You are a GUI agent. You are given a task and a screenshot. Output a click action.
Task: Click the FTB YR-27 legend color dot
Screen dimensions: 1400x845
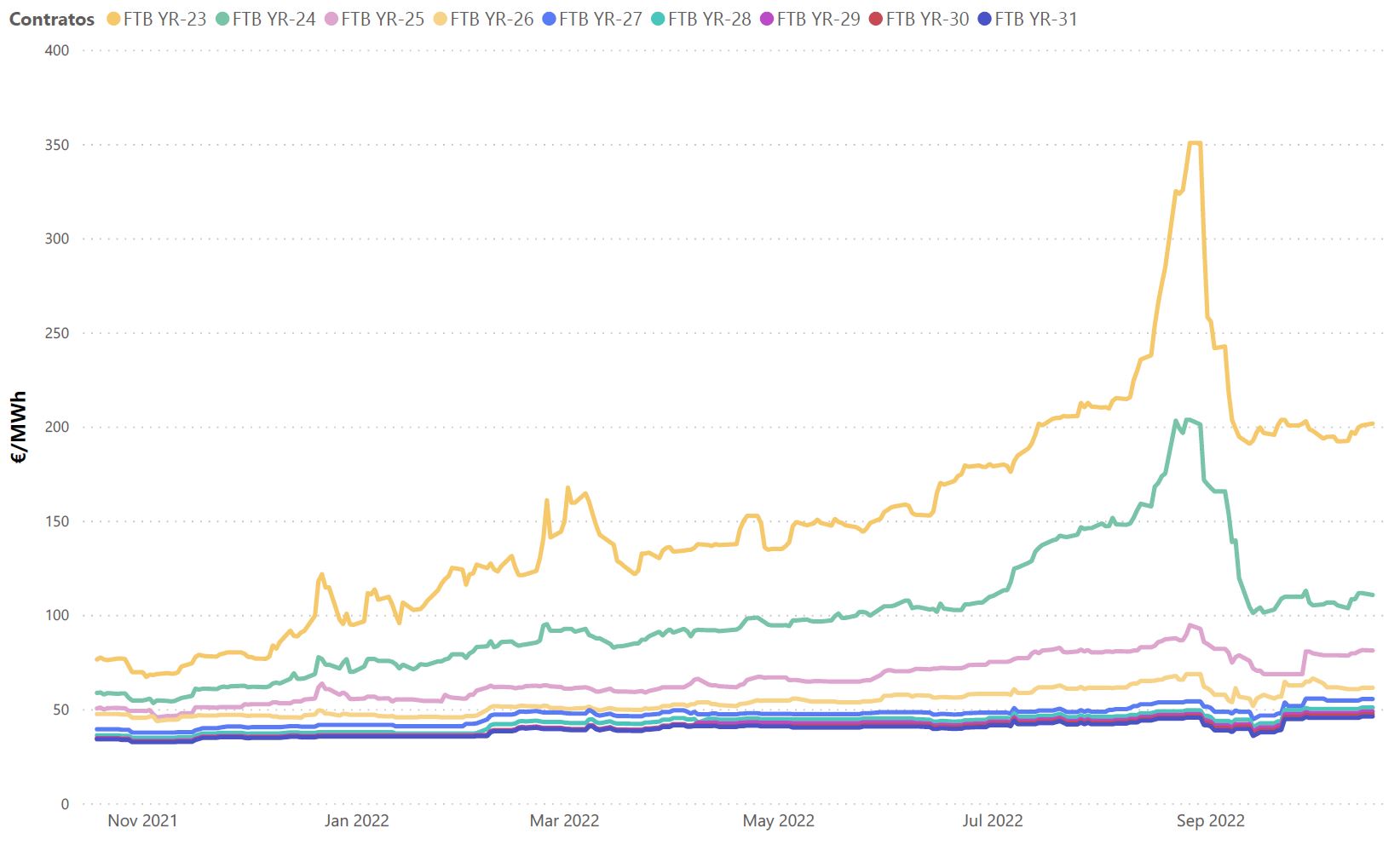tap(550, 19)
